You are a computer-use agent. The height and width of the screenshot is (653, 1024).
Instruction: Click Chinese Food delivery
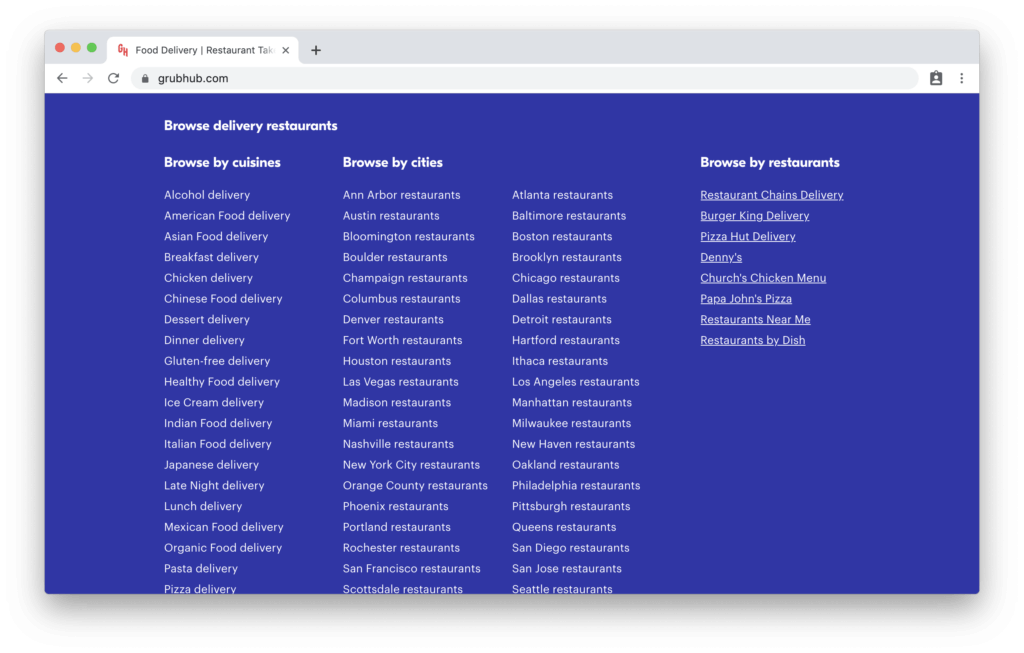click(x=223, y=299)
